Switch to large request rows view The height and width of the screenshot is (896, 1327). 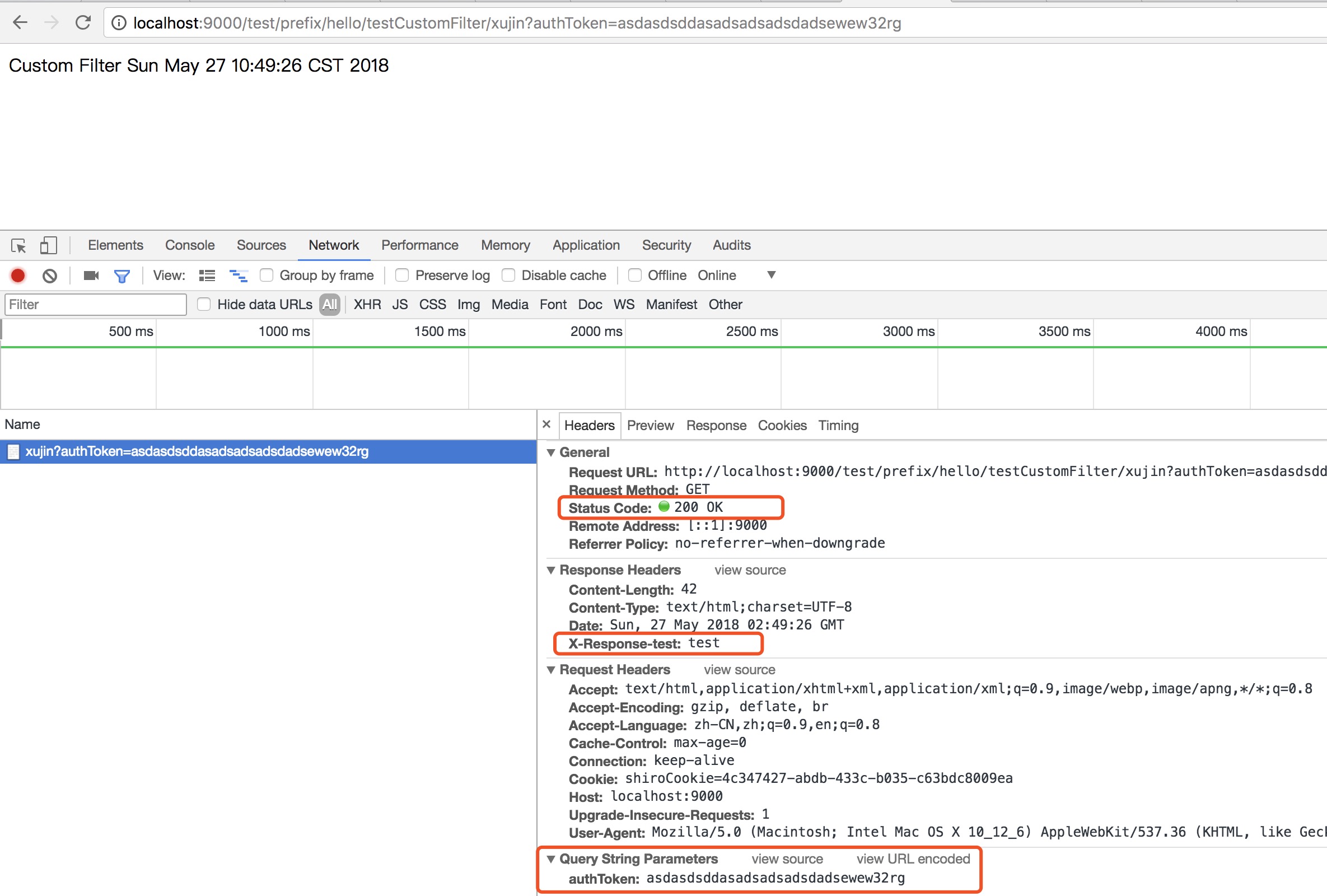click(207, 276)
